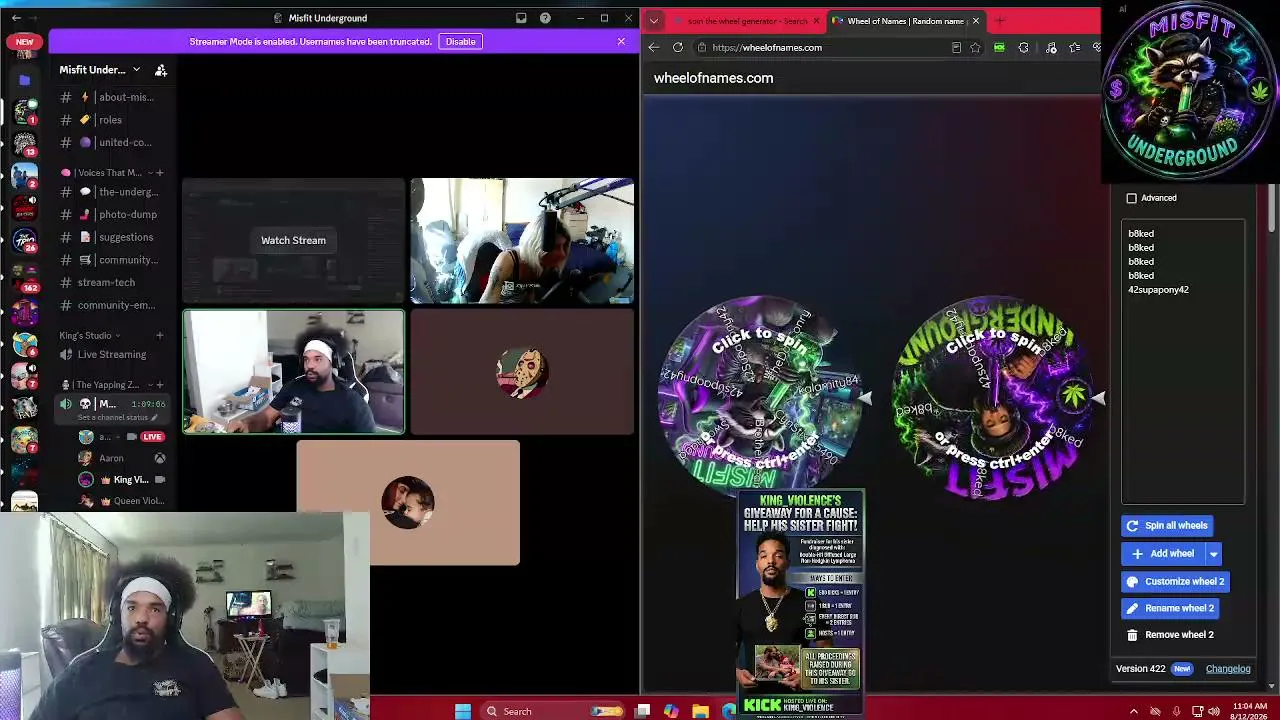The image size is (1280, 720).
Task: Click the Add wheel button
Action: tap(1162, 554)
